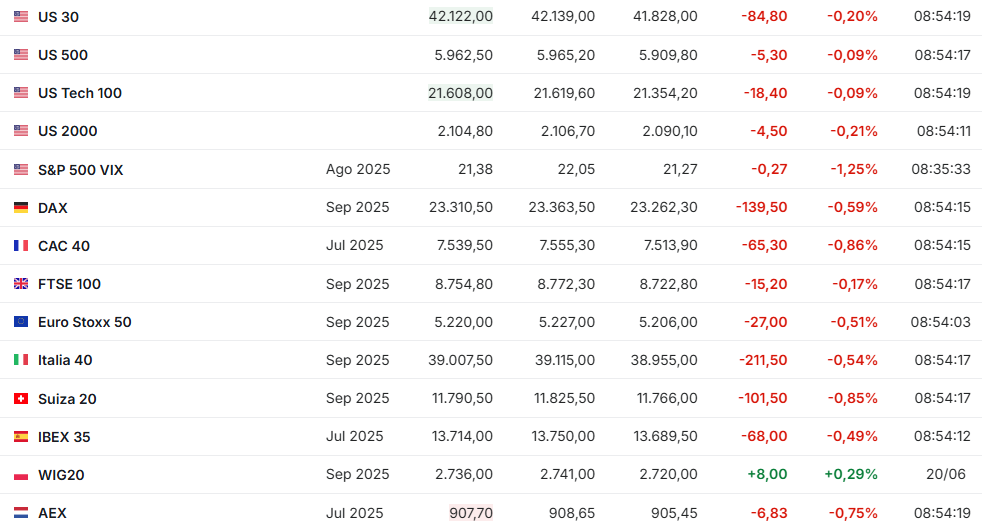Open the S&P 500 VIX link
Screen dimensions: 982x526
coord(81,170)
